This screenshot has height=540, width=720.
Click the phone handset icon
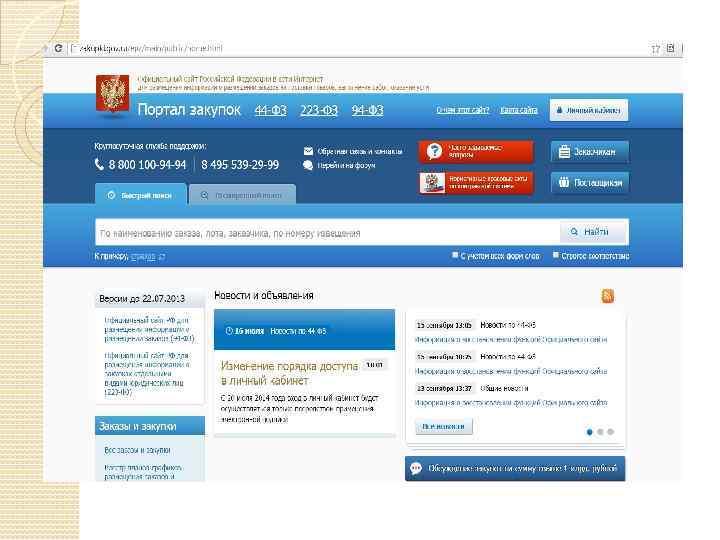click(x=99, y=164)
